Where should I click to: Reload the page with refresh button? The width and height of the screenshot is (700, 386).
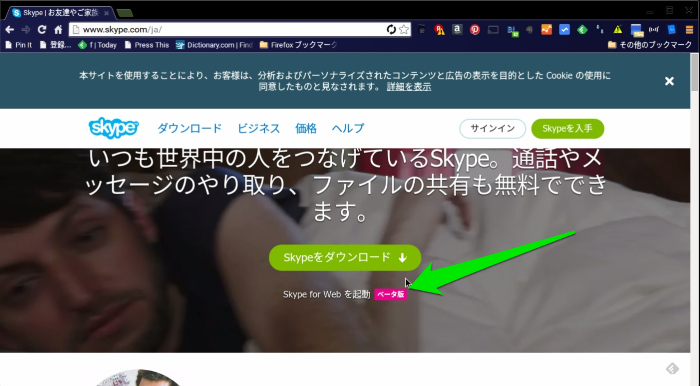pos(42,29)
